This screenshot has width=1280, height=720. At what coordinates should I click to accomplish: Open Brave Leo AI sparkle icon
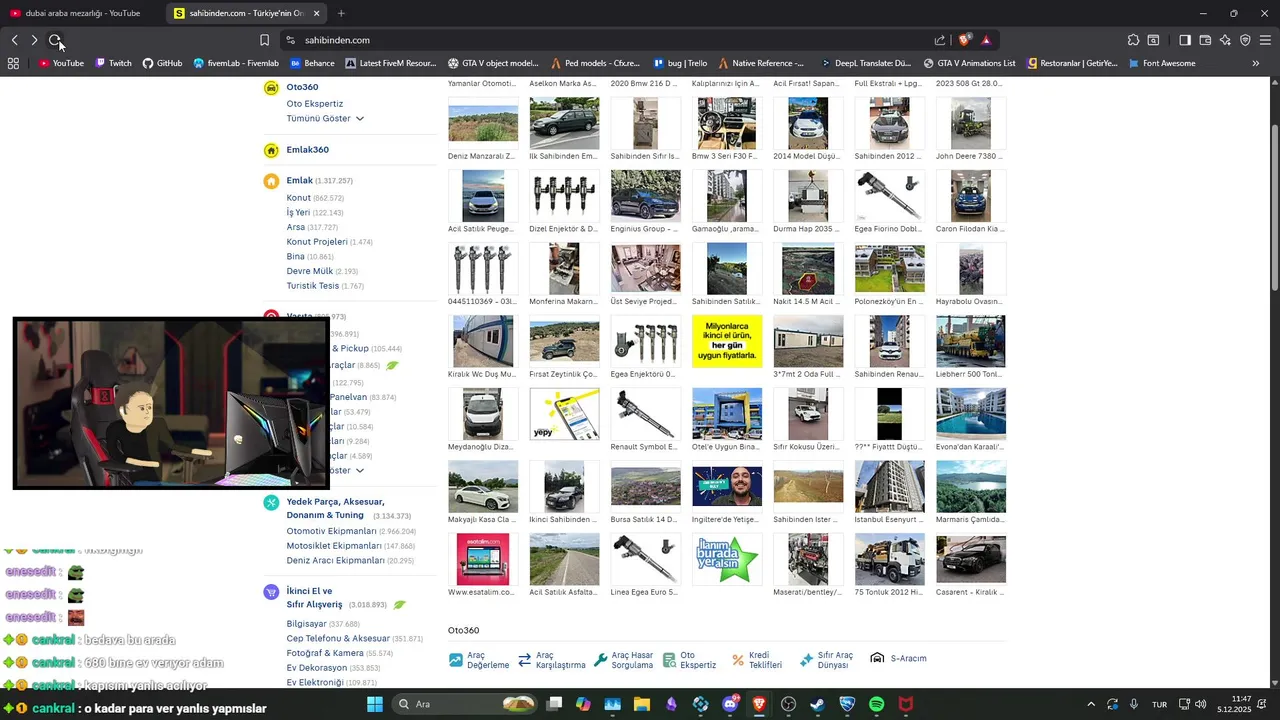[x=1225, y=40]
